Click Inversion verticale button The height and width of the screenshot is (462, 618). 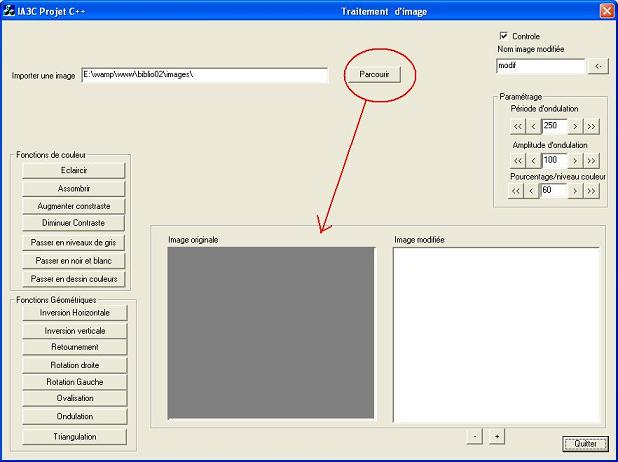pyautogui.click(x=75, y=331)
